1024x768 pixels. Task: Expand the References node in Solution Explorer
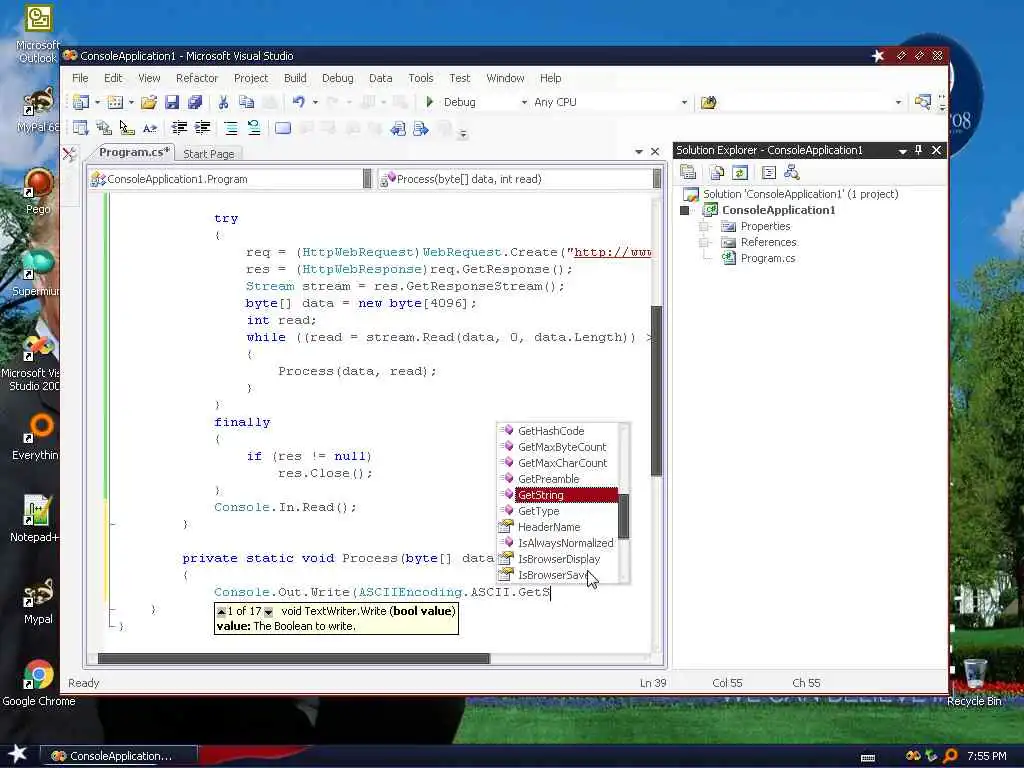[x=704, y=242]
